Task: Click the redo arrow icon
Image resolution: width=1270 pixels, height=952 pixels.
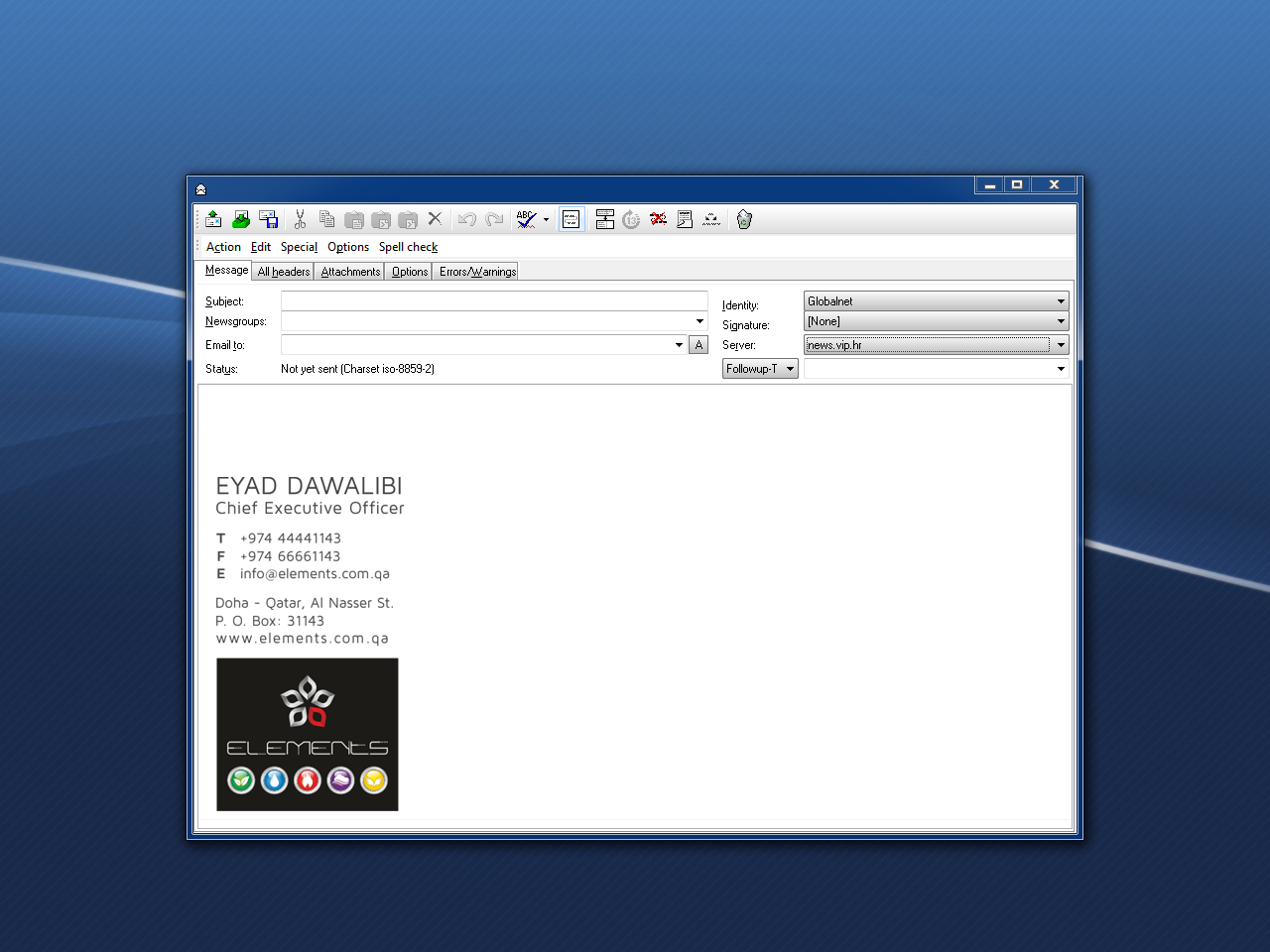Action: 494,219
